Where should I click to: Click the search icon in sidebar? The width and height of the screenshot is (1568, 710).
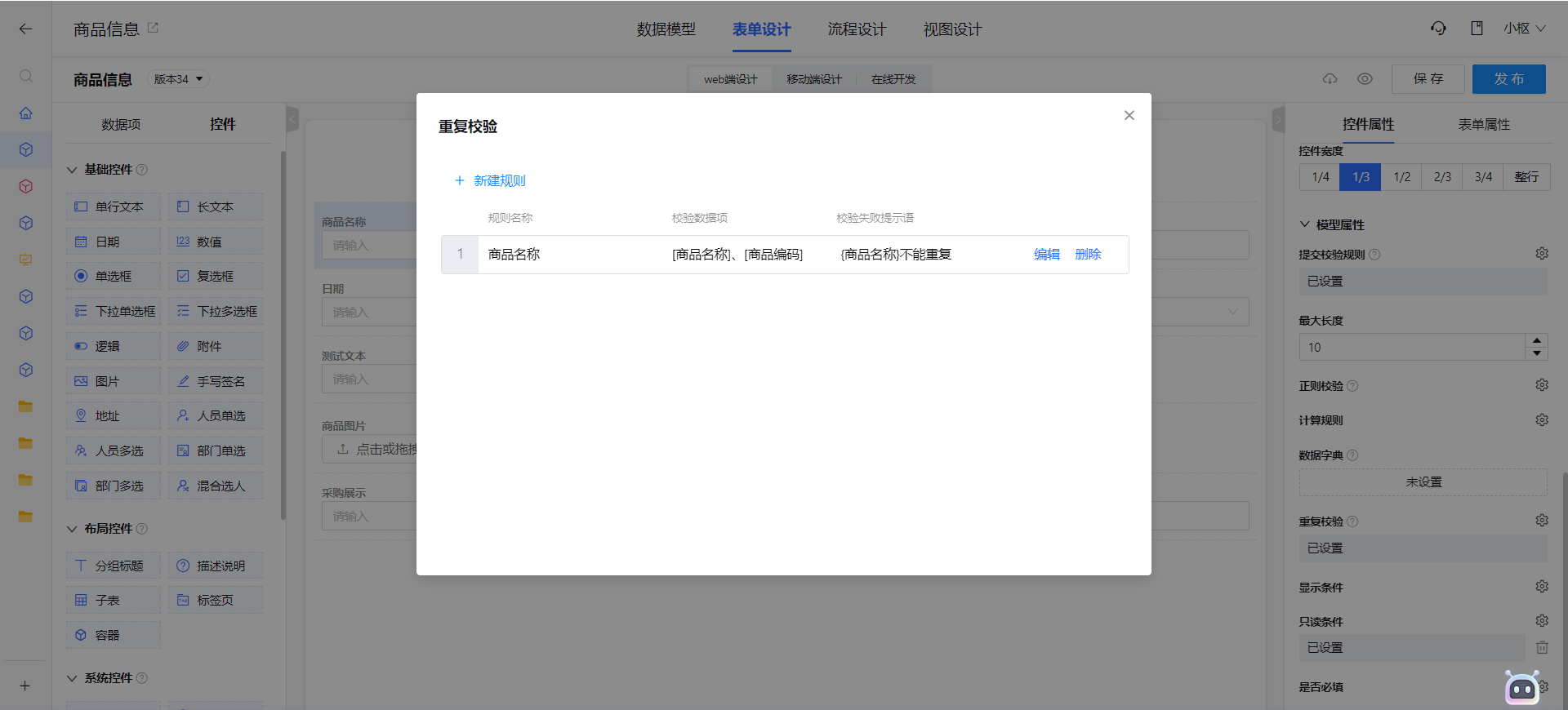click(25, 76)
